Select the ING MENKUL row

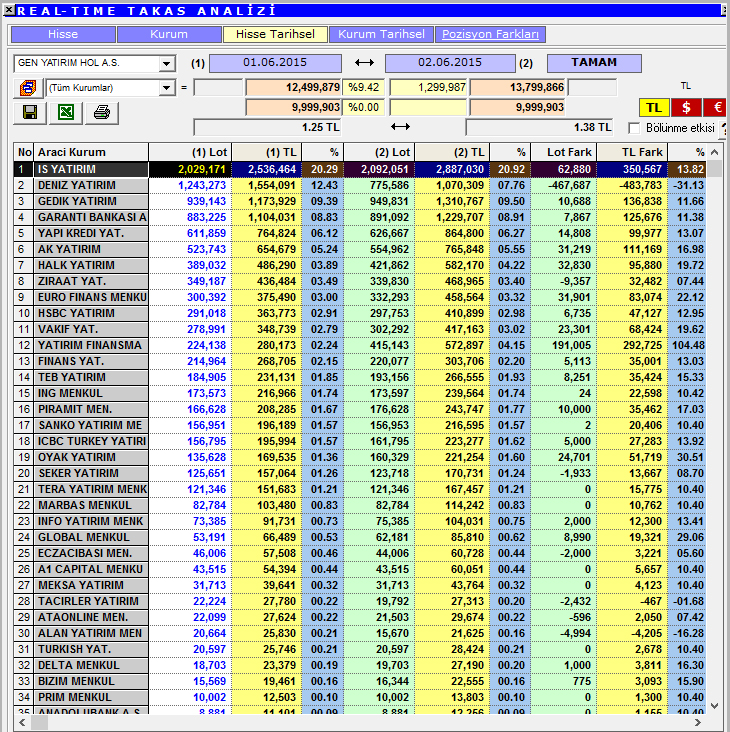coord(360,393)
